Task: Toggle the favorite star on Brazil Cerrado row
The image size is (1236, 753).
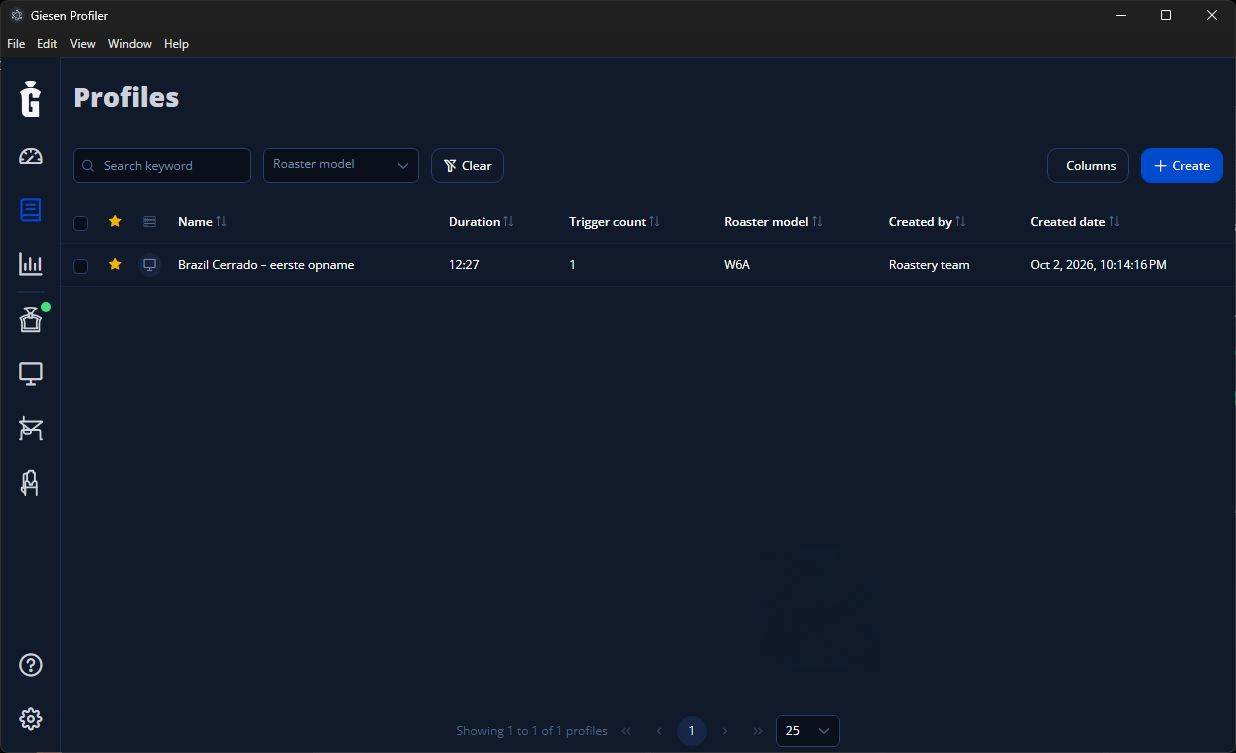Action: click(115, 264)
